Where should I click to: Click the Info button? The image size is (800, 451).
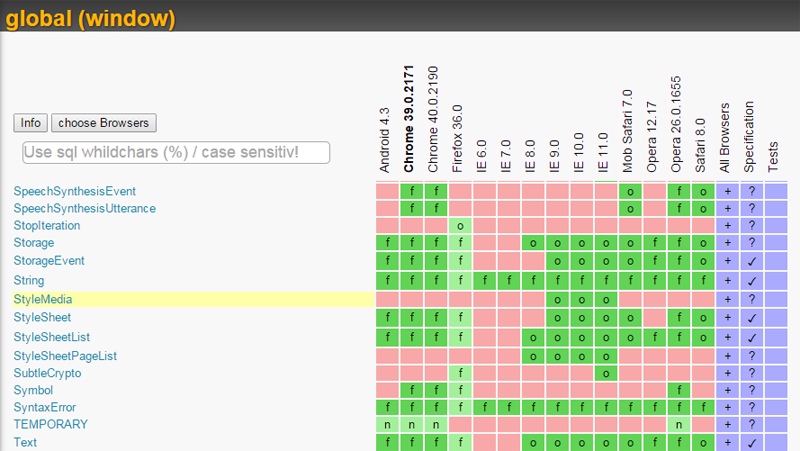pyautogui.click(x=31, y=123)
